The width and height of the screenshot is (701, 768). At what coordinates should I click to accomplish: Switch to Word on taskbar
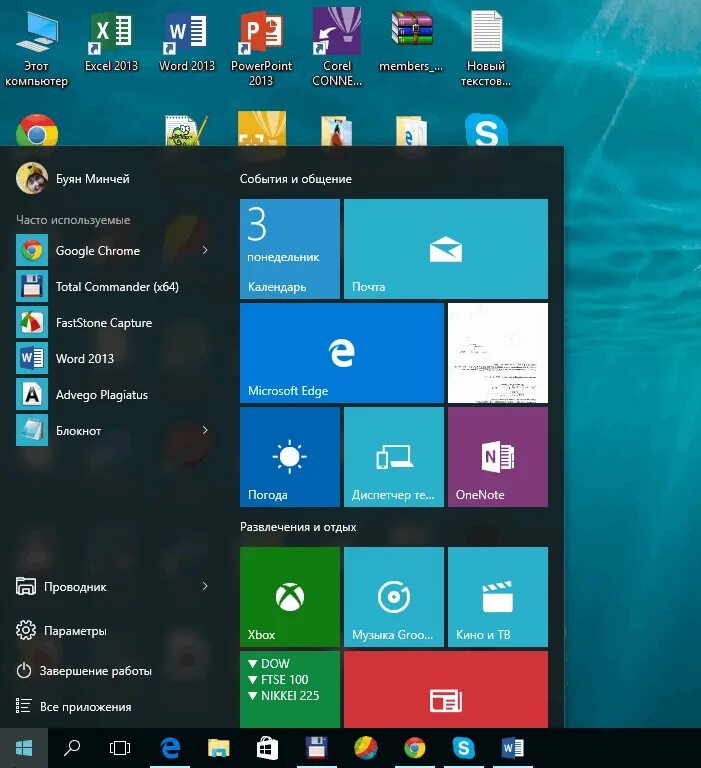512,747
